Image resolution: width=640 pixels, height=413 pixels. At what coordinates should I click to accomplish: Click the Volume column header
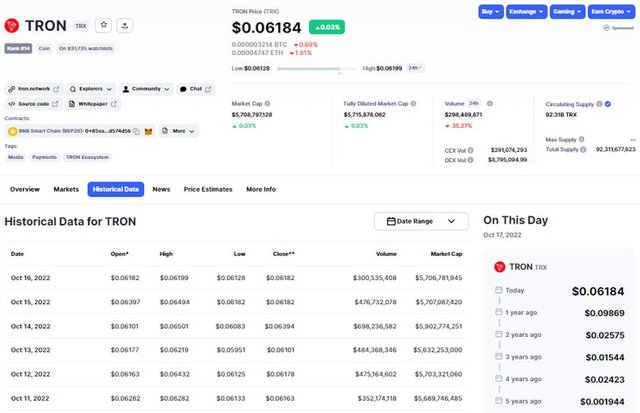click(386, 254)
